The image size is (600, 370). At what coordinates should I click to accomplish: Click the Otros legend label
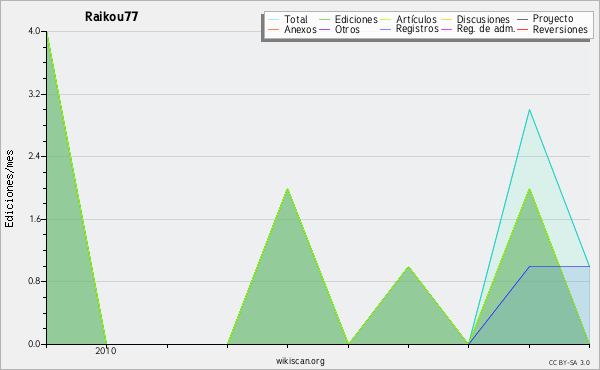347,29
